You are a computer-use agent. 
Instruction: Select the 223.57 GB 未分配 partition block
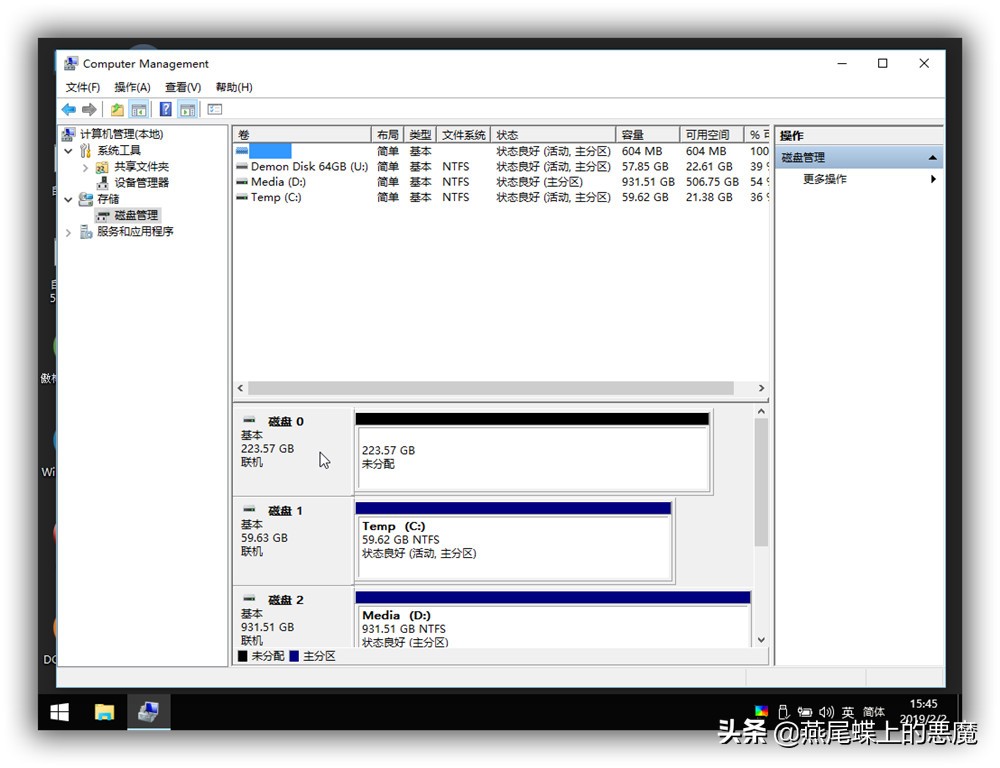[533, 452]
